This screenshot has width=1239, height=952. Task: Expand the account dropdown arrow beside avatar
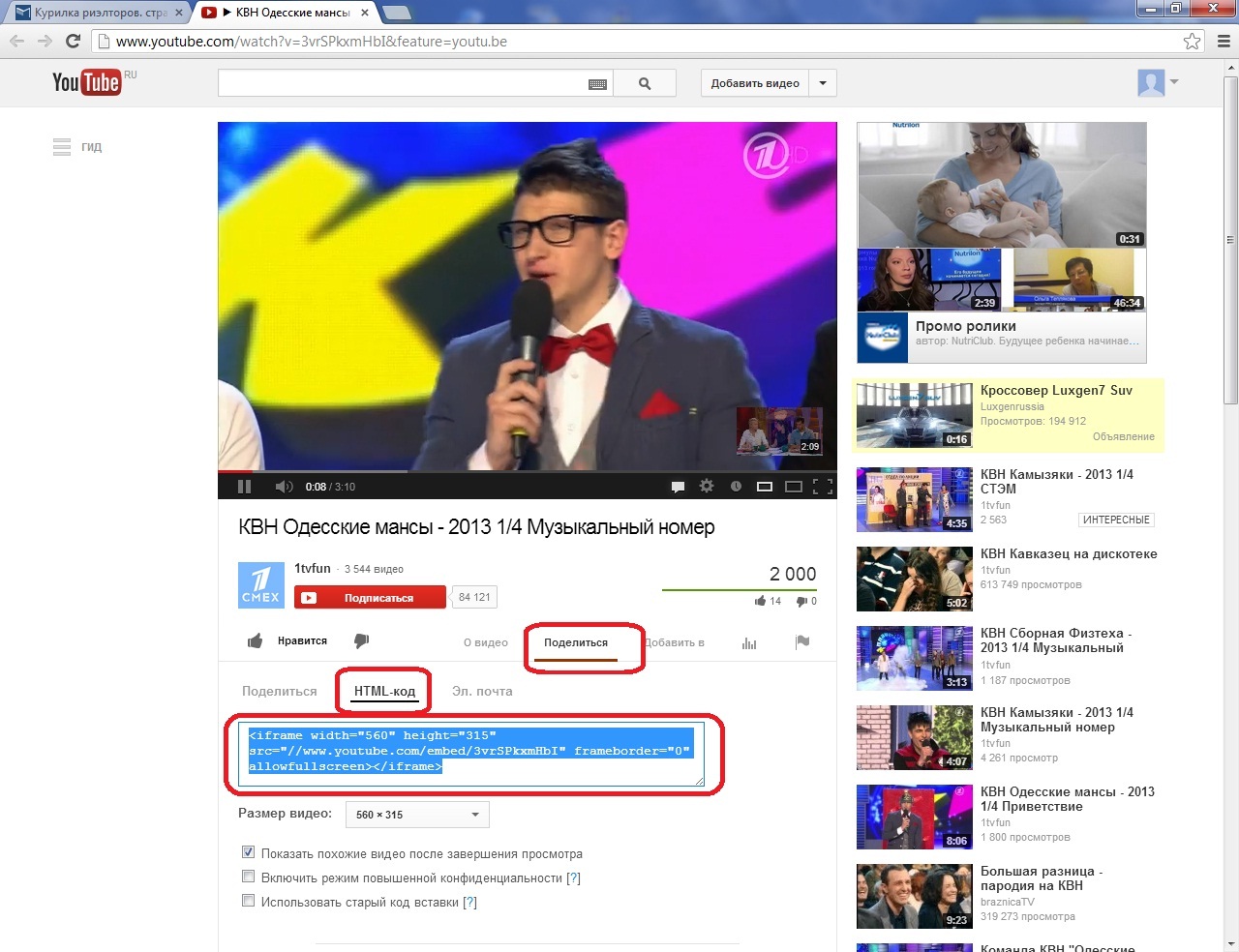point(1174,82)
